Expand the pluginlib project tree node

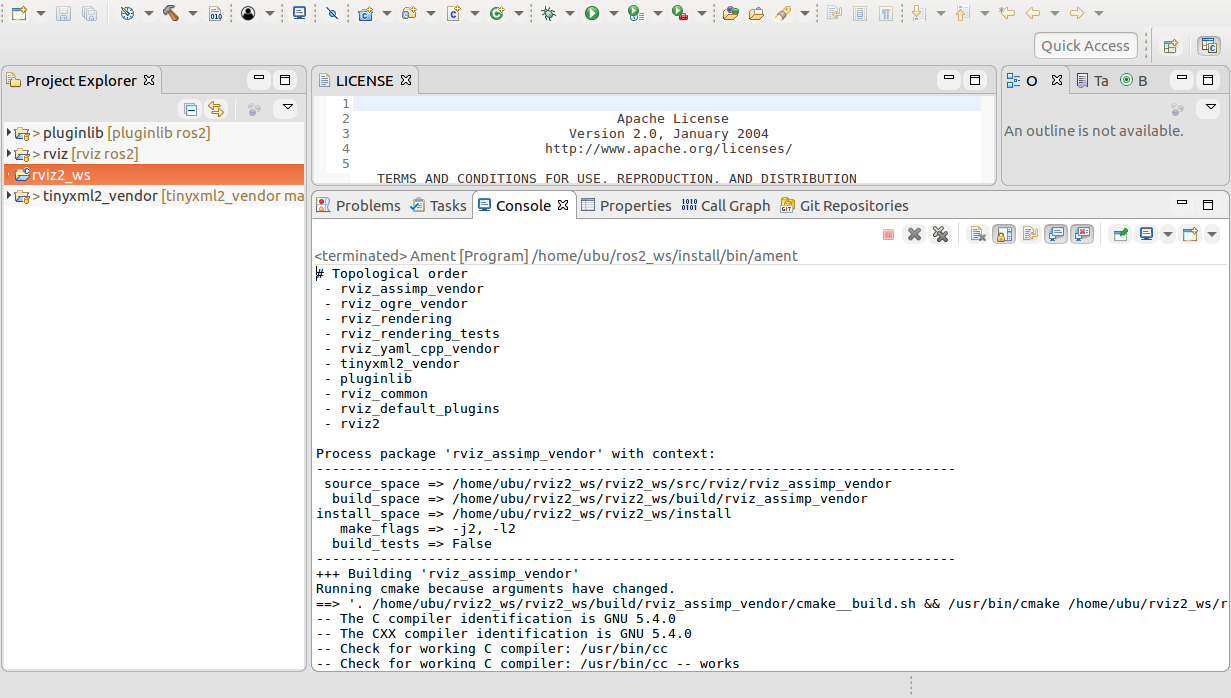pos(9,133)
